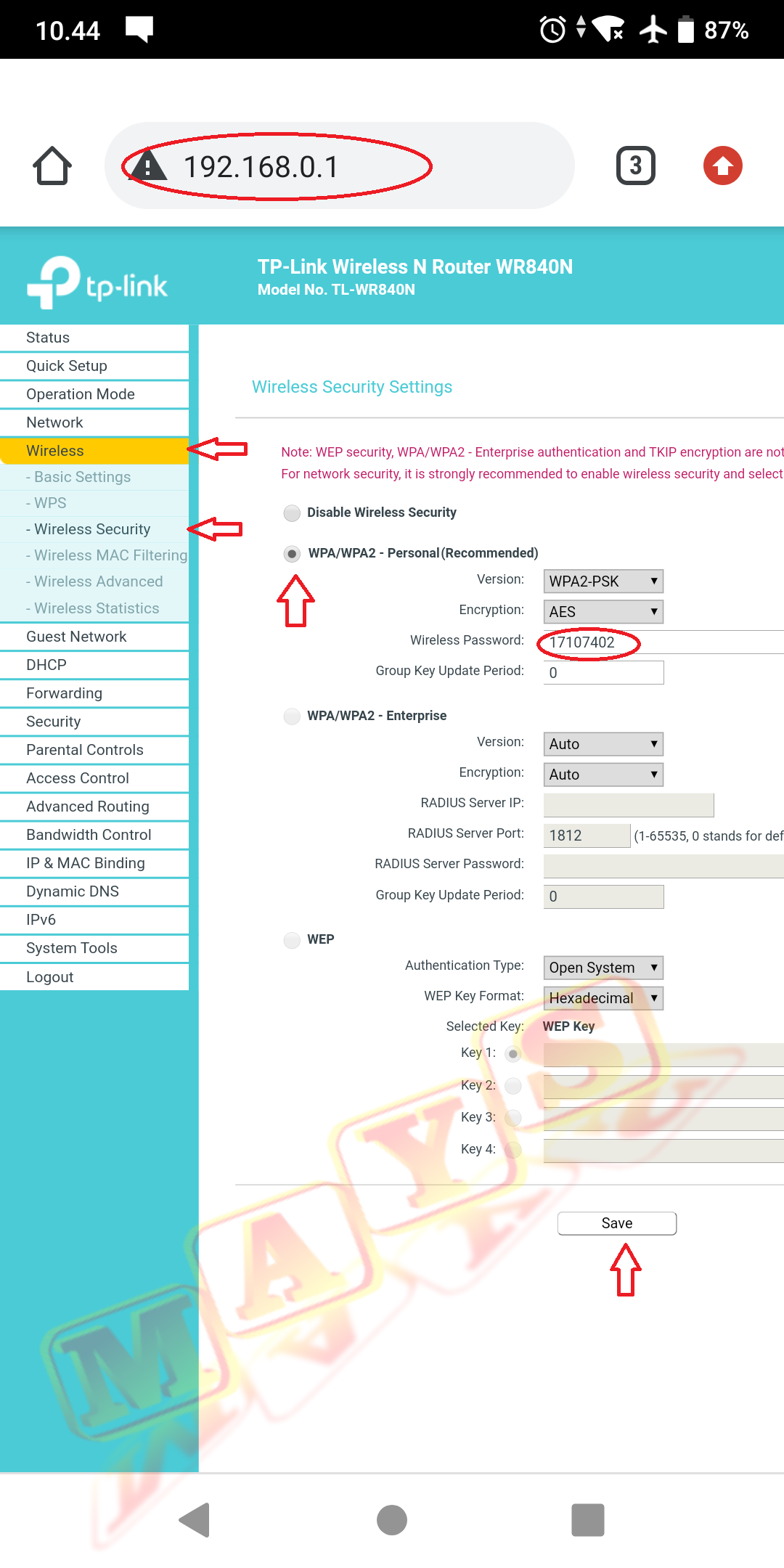This screenshot has height=1568, width=784.
Task: Choose WEP Key 1 radio button
Action: click(x=513, y=1054)
